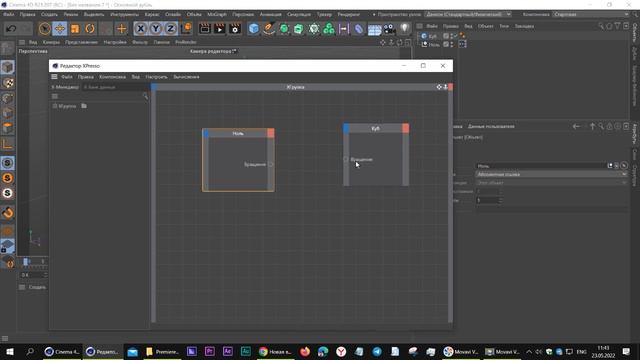Toggle Куб layer checkbox in Object Manager
This screenshot has width=640, height=360.
pyautogui.click(x=446, y=36)
